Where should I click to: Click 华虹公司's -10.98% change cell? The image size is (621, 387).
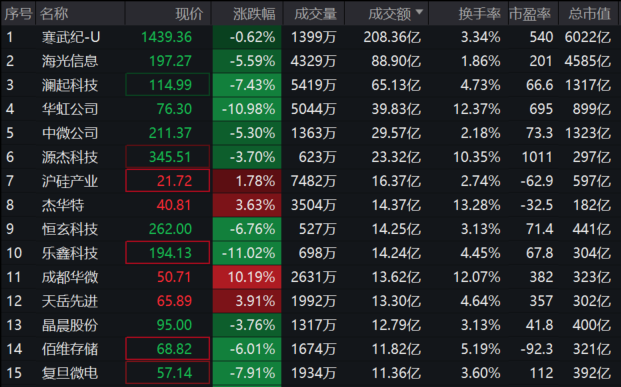pyautogui.click(x=247, y=109)
